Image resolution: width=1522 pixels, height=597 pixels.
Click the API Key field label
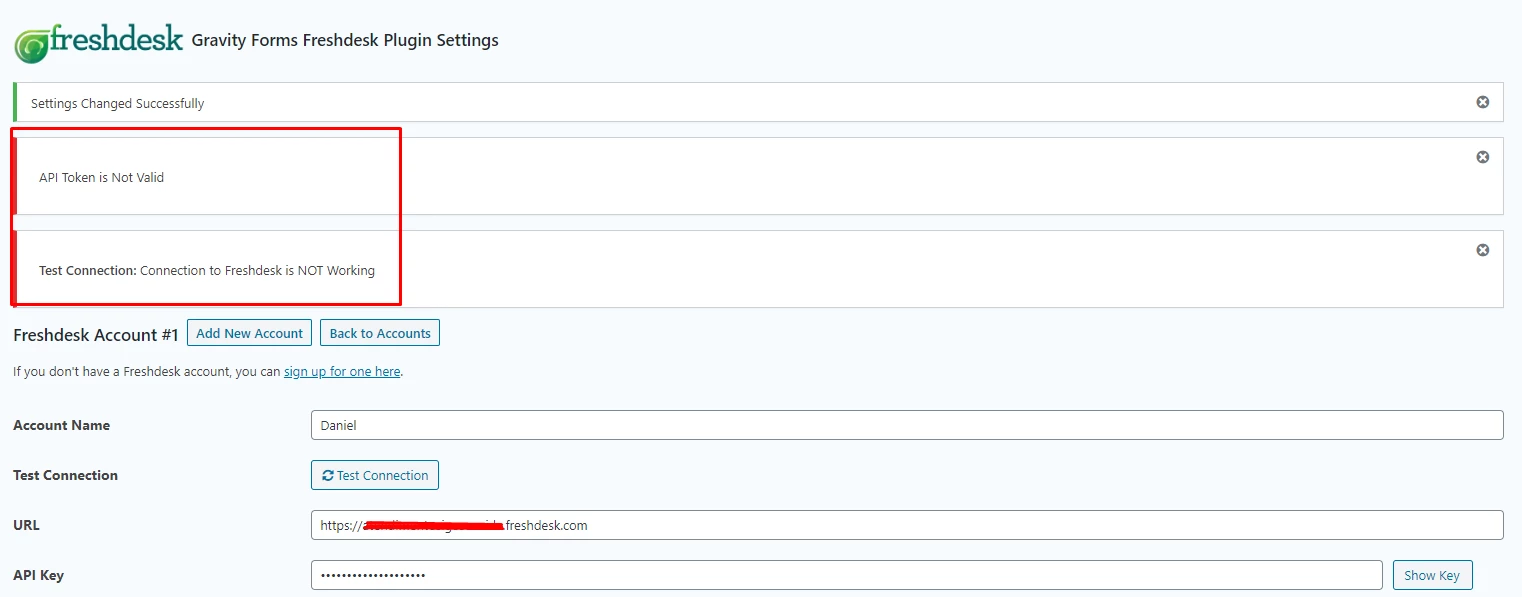click(x=39, y=575)
